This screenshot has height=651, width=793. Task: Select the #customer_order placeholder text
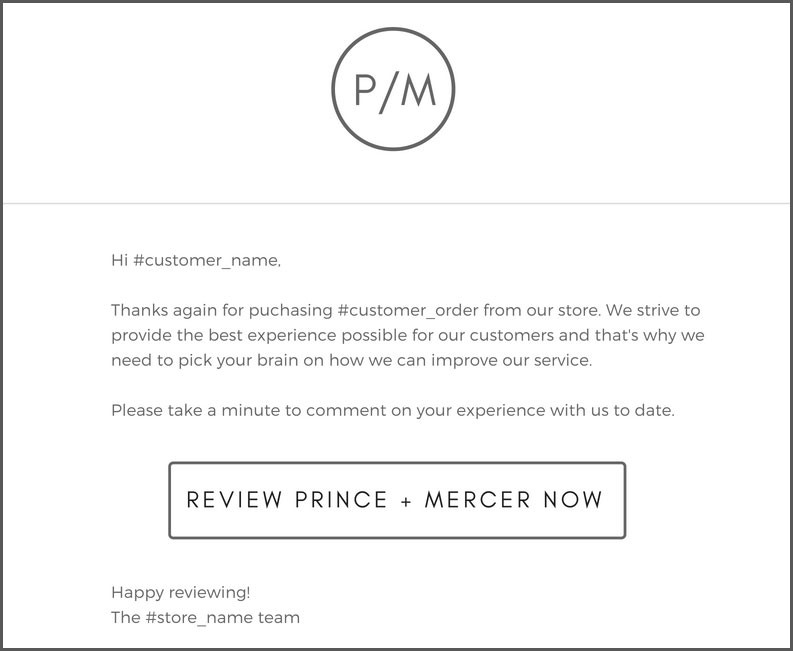click(x=407, y=311)
